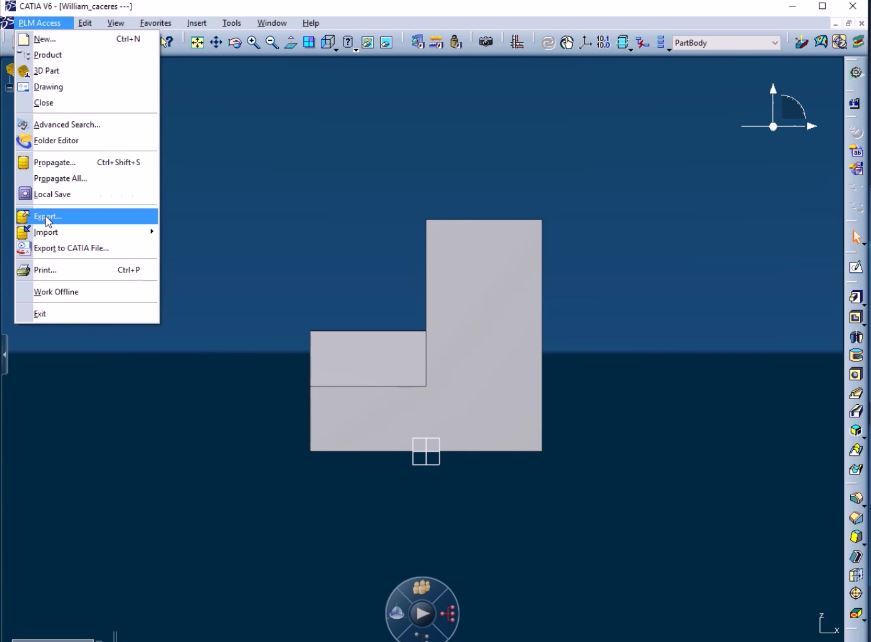Open the Insert menu
This screenshot has width=871, height=642.
[x=196, y=23]
